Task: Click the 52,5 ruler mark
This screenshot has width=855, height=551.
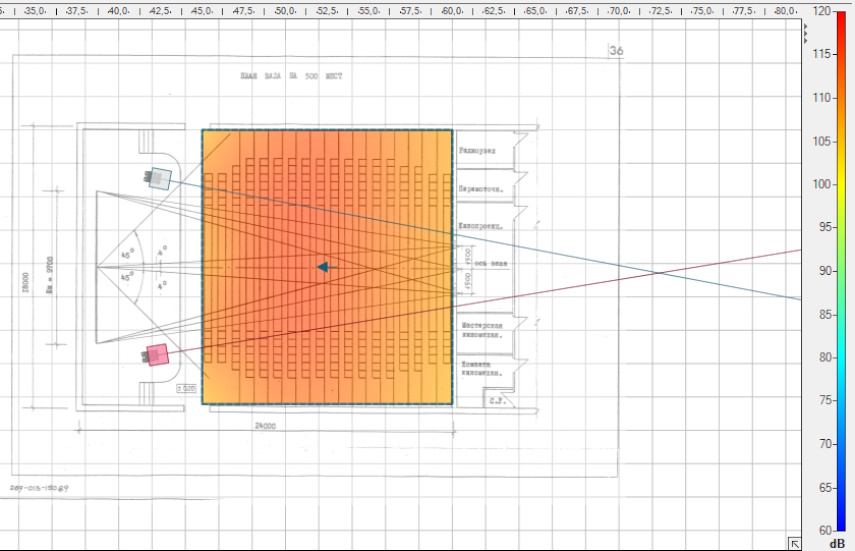Action: (x=327, y=11)
